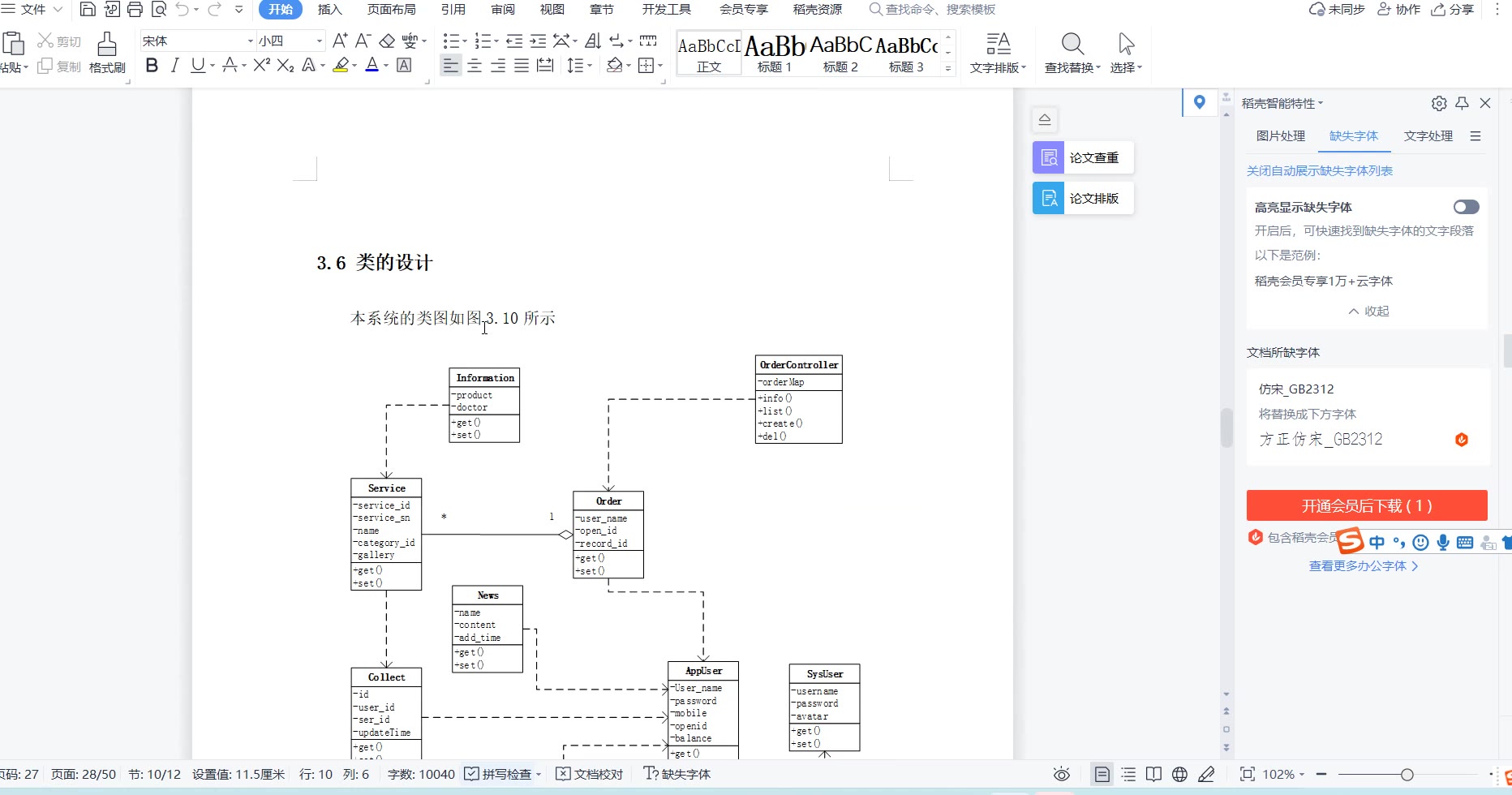This screenshot has height=795, width=1512.
Task: Open the 引用 ribbon tab
Action: [x=453, y=10]
